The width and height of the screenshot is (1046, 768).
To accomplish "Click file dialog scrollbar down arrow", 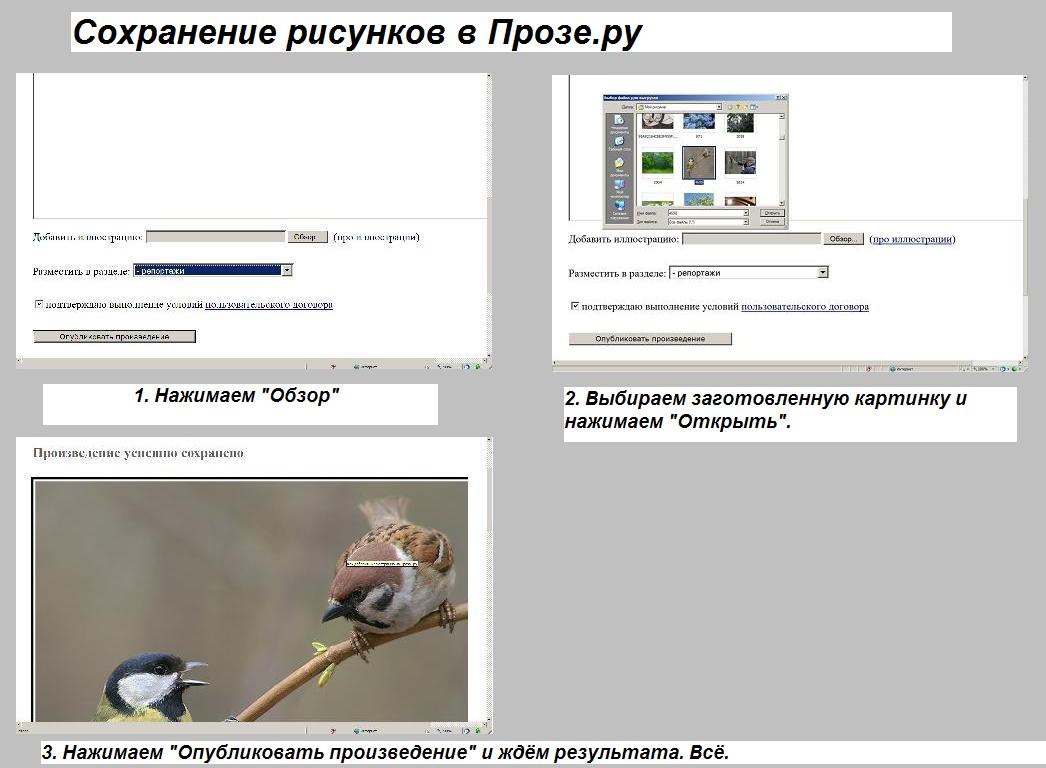I will [x=782, y=203].
